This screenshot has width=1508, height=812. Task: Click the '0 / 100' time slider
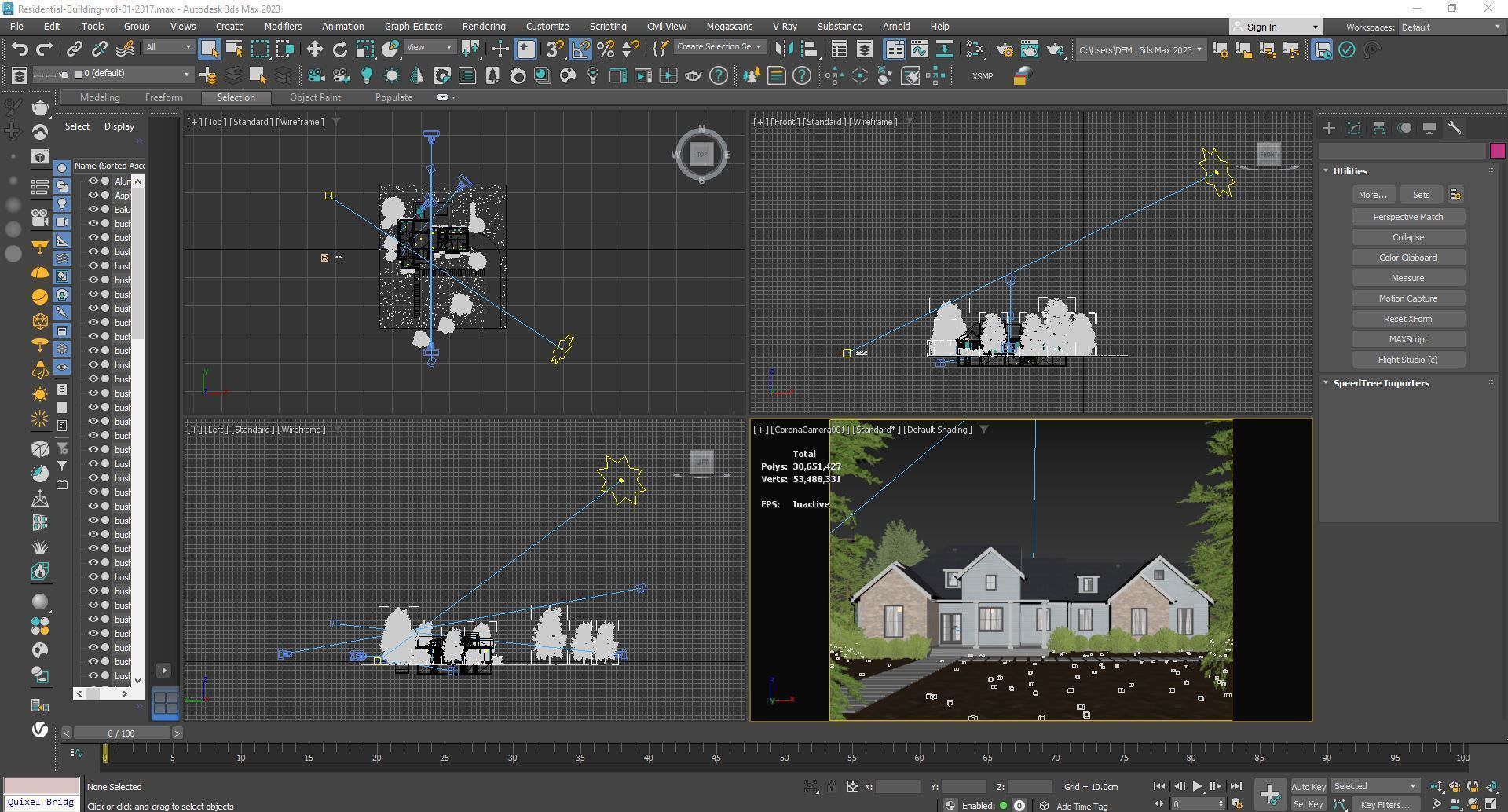tap(121, 733)
